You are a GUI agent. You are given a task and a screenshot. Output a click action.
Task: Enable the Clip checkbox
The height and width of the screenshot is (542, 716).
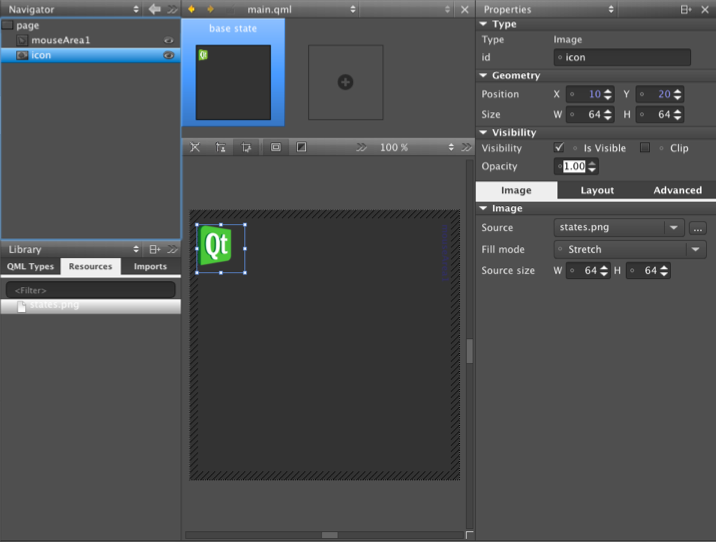[x=645, y=147]
